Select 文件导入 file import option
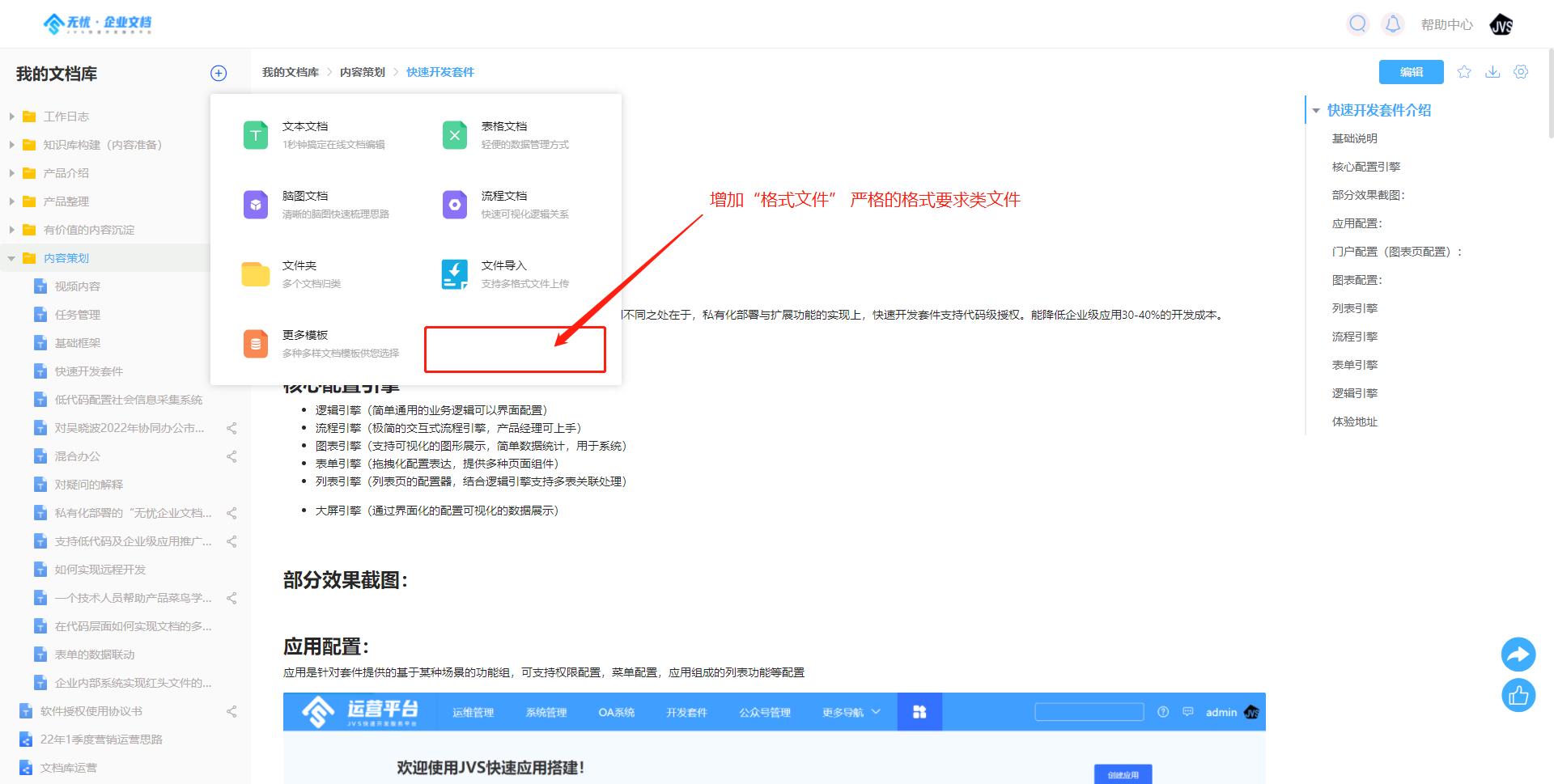Image resolution: width=1554 pixels, height=784 pixels. pos(506,273)
